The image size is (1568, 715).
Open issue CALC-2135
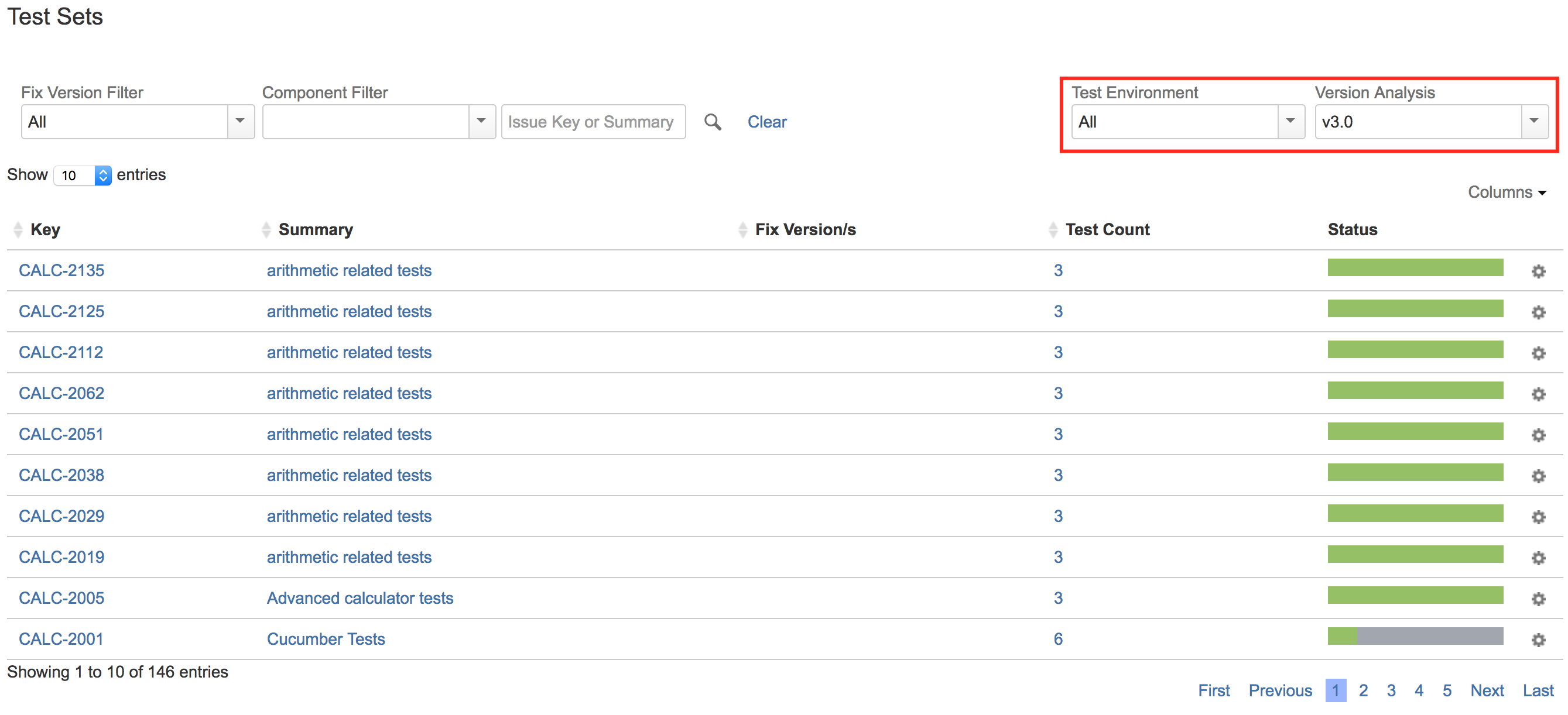coord(61,270)
